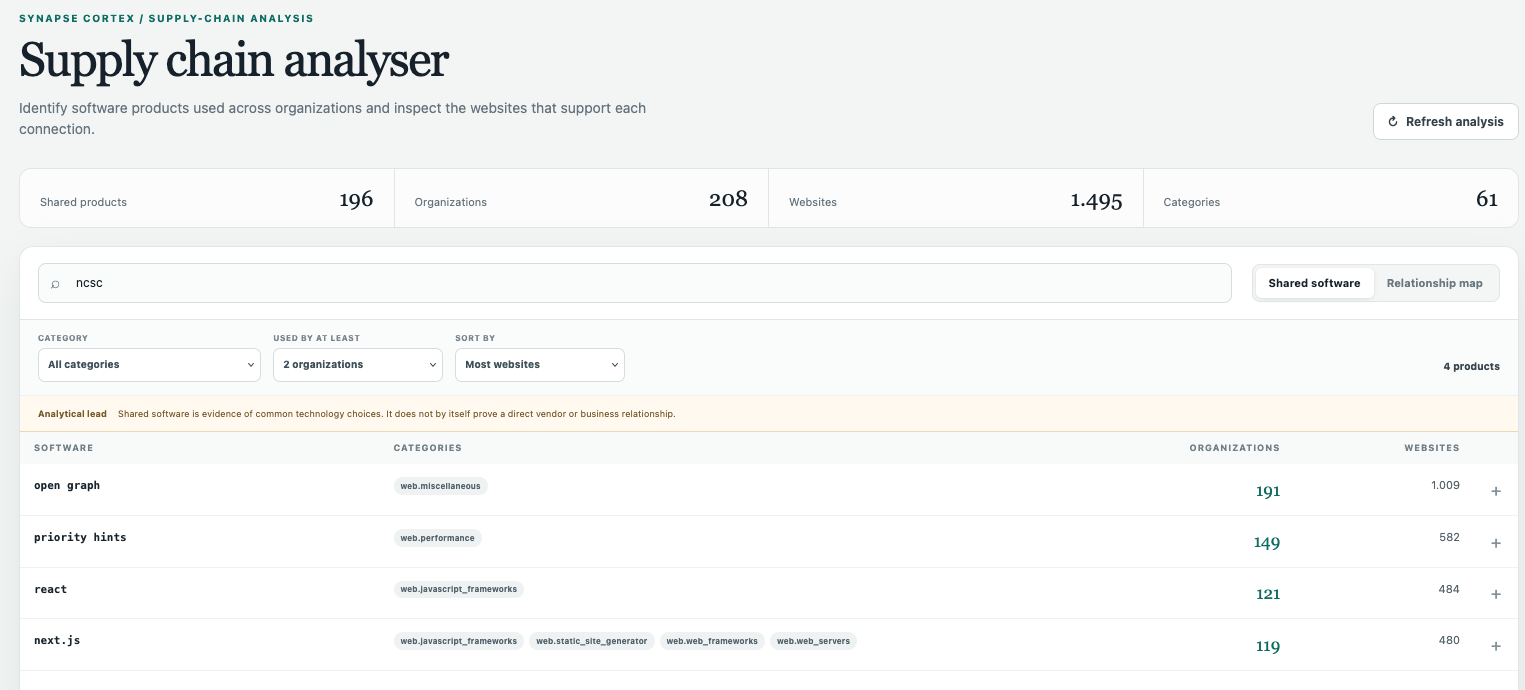This screenshot has height=690, width=1525.
Task: Click the Supply chain analyser heading
Action: [234, 61]
